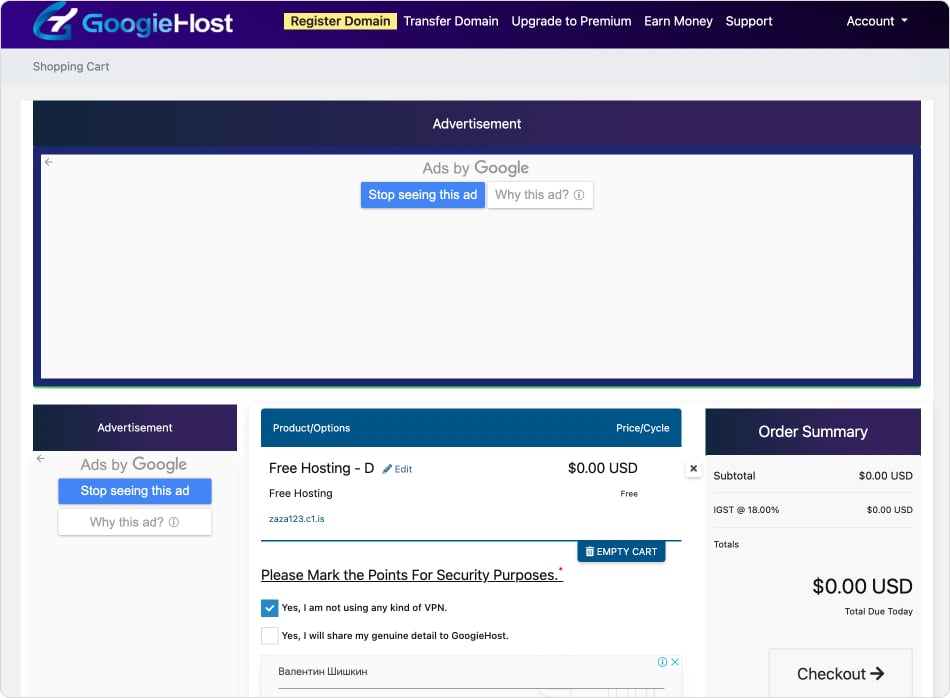This screenshot has height=698, width=950.
Task: Uncheck the not using VPN checkbox
Action: tap(270, 608)
